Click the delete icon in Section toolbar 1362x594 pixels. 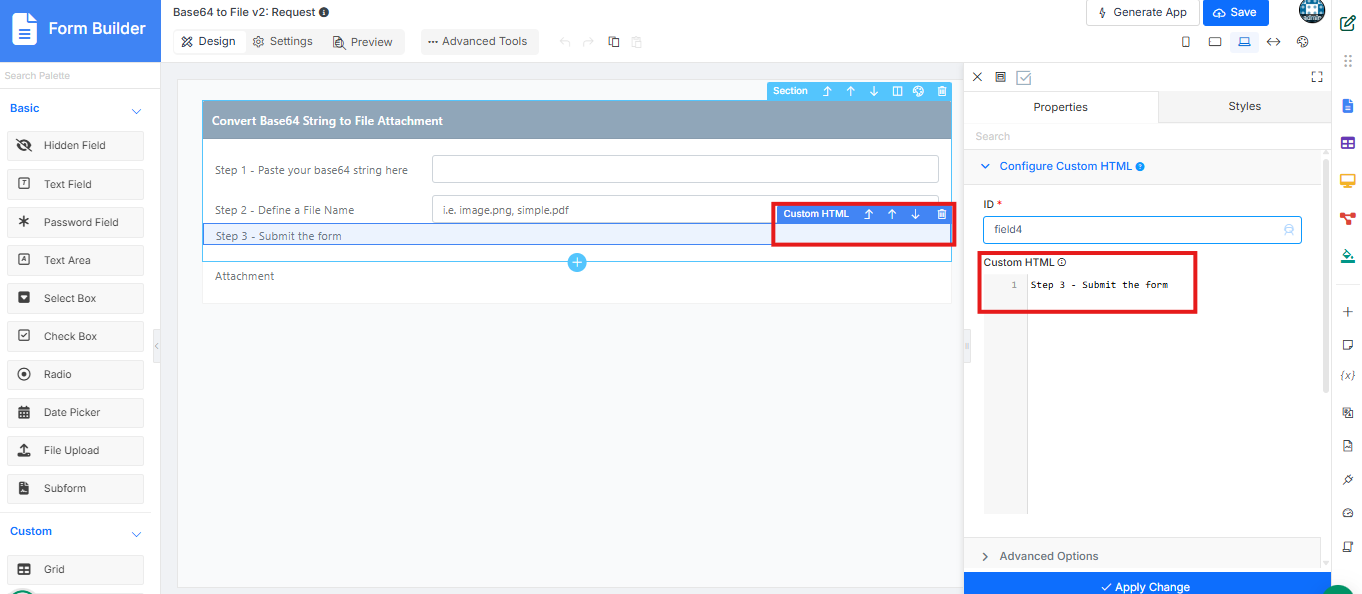pyautogui.click(x=942, y=91)
